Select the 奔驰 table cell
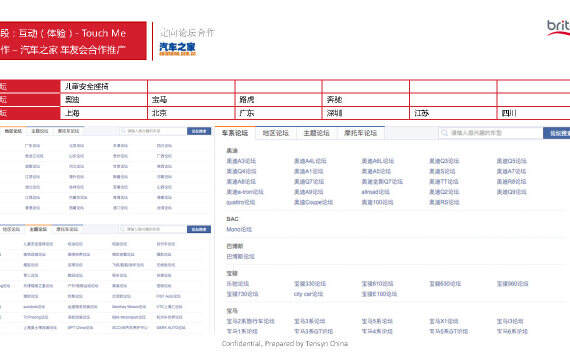This screenshot has width=570, height=360. click(366, 100)
